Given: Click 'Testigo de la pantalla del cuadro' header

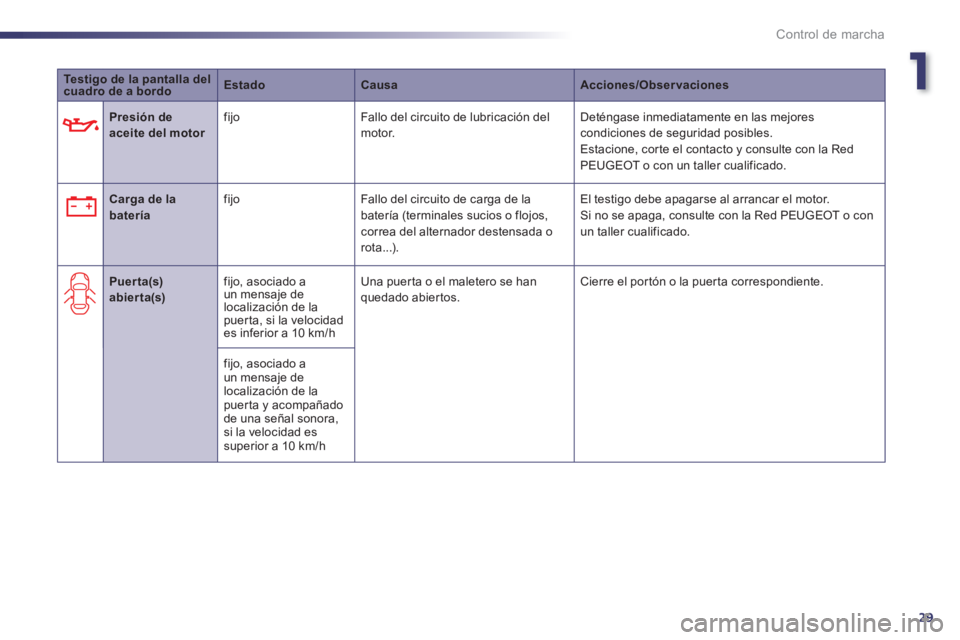Looking at the screenshot, I should [x=137, y=85].
